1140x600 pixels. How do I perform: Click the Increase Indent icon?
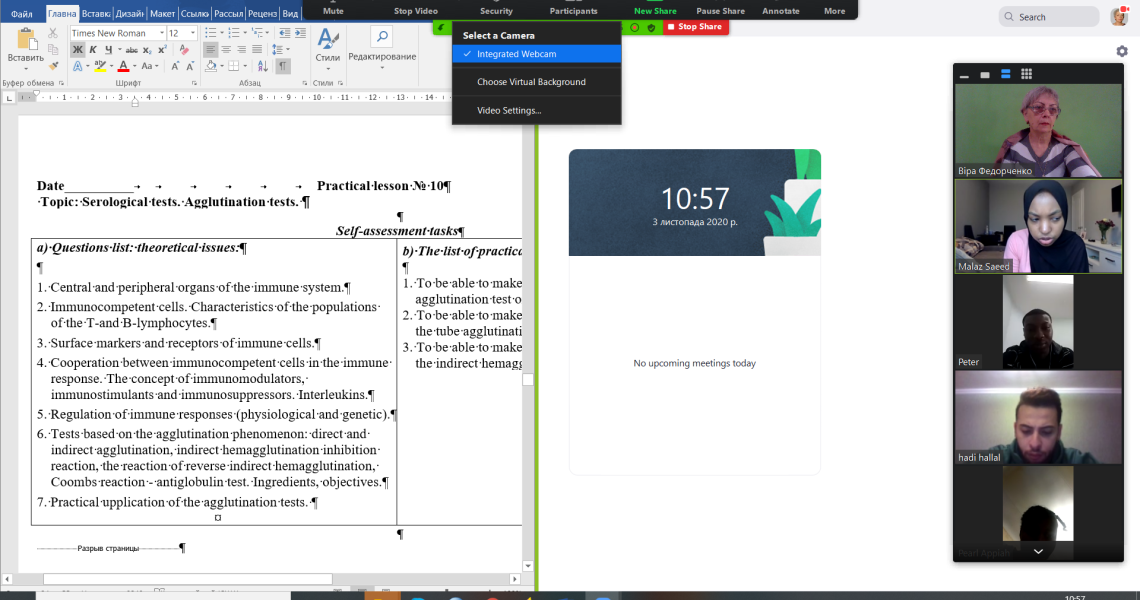(x=300, y=33)
